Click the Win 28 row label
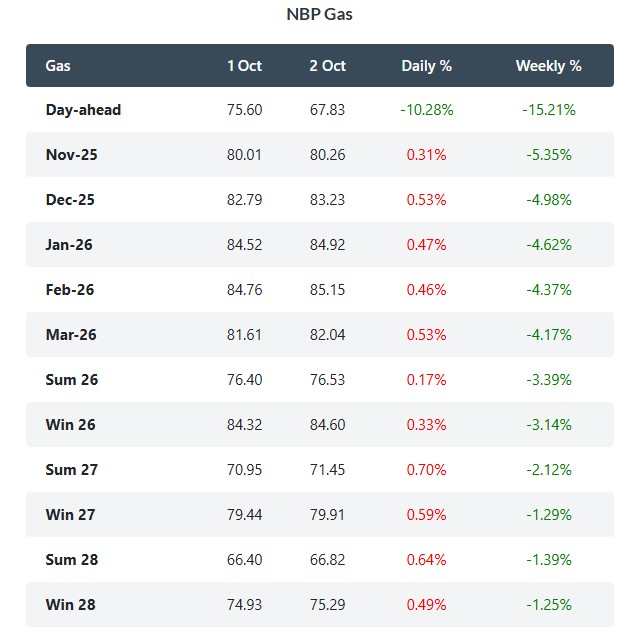This screenshot has height=628, width=635. [71, 604]
